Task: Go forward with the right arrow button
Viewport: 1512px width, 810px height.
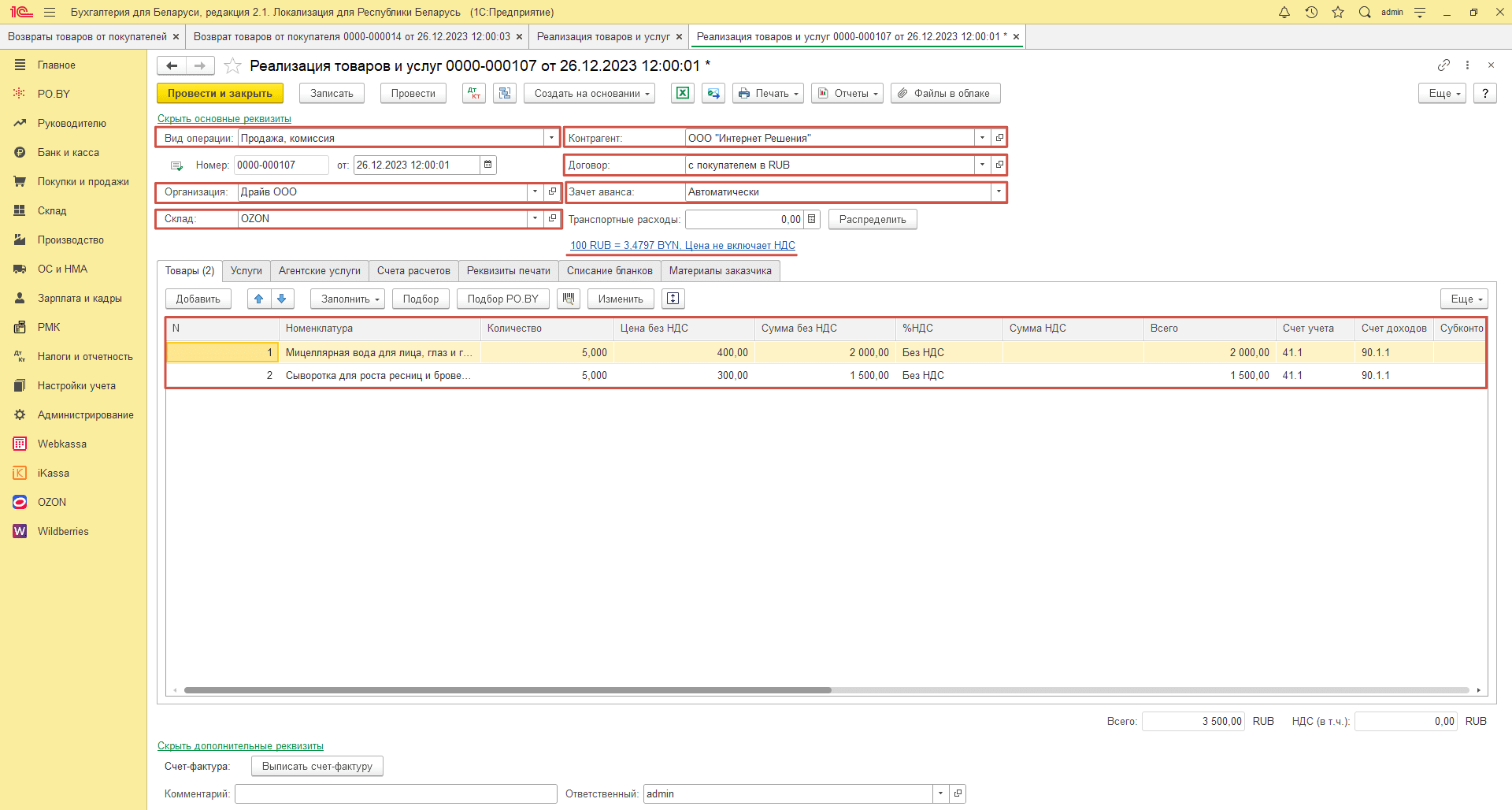Action: pos(200,65)
